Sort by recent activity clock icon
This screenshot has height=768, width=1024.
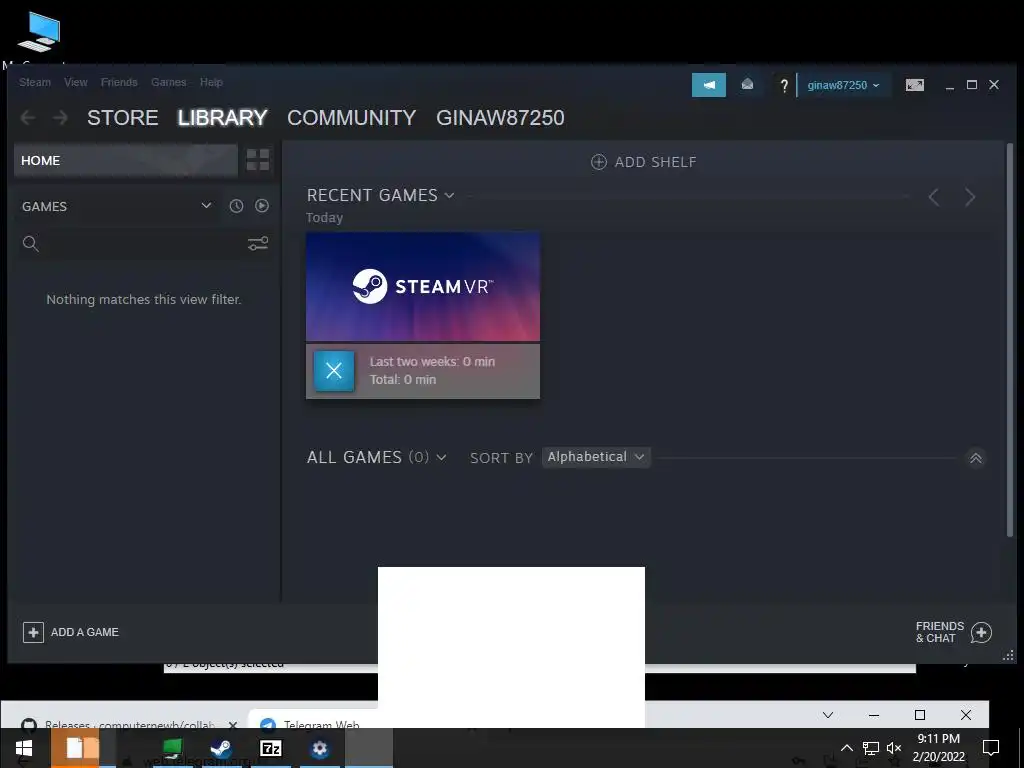(x=236, y=206)
